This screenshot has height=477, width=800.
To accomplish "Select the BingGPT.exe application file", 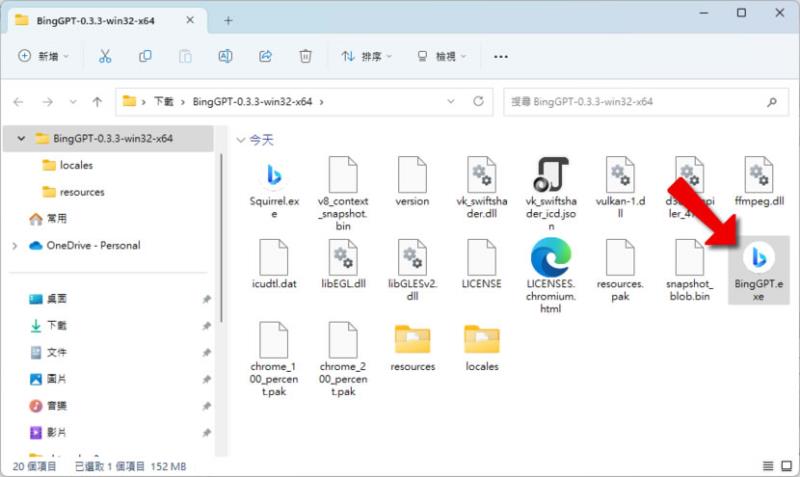I will (x=759, y=270).
